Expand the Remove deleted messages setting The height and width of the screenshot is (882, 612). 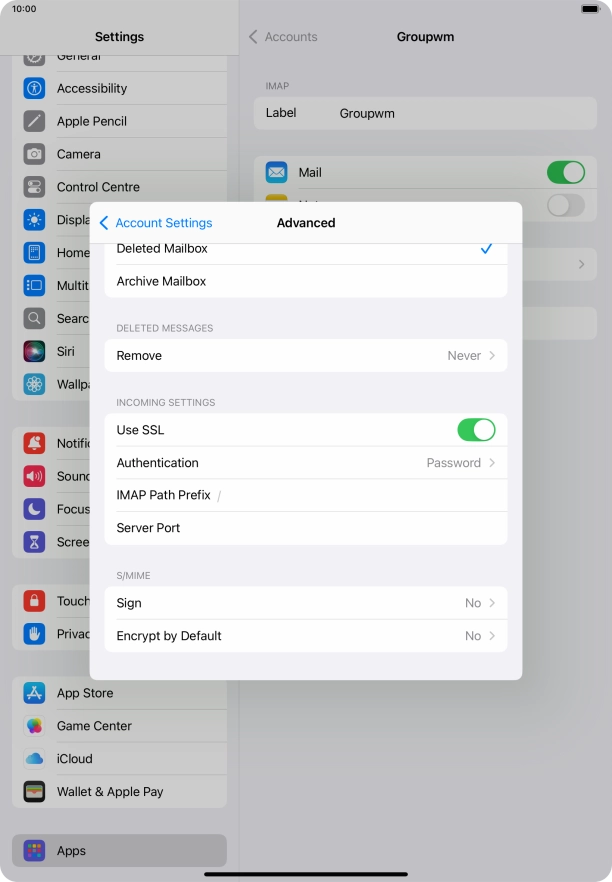click(305, 356)
